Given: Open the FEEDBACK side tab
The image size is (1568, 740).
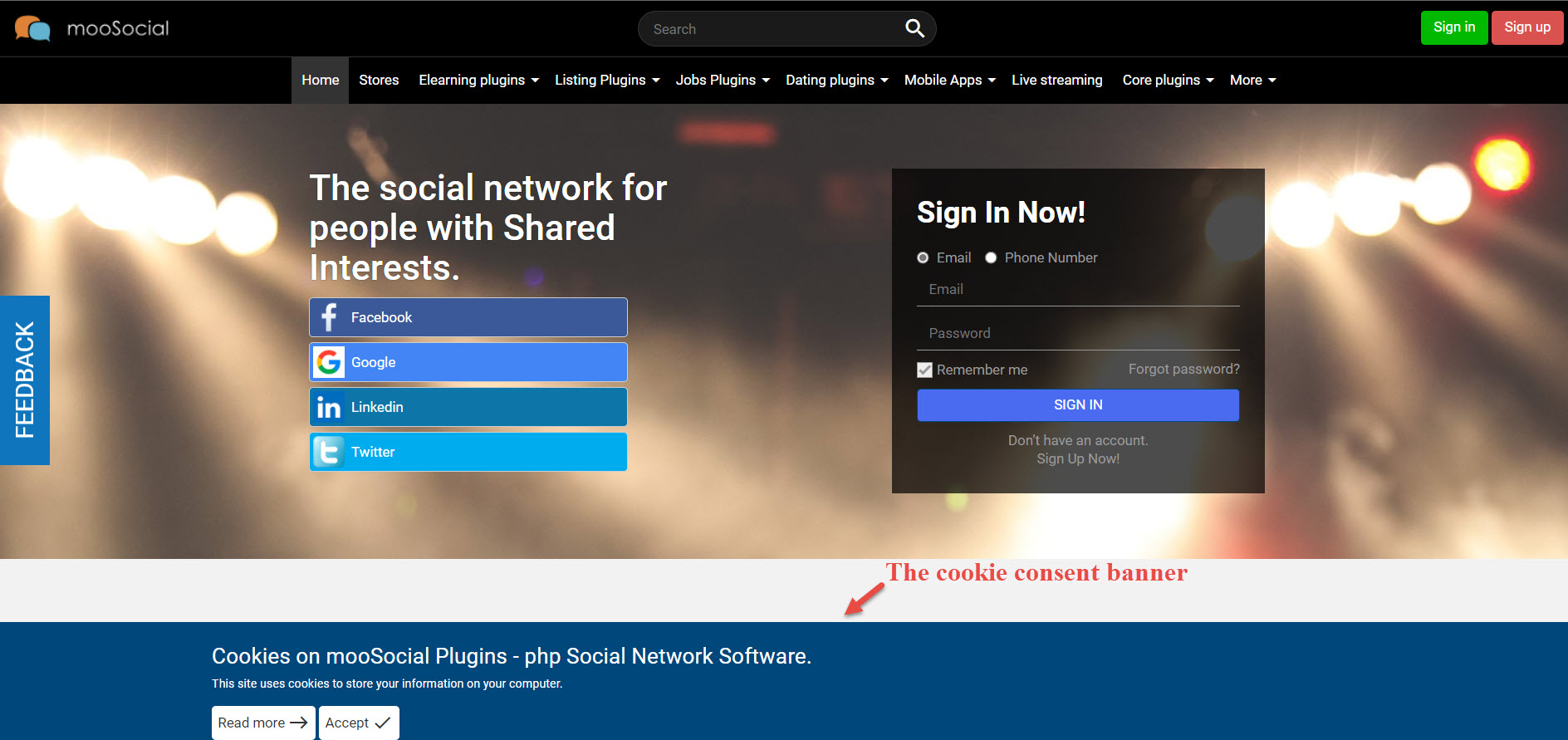Looking at the screenshot, I should tap(25, 380).
